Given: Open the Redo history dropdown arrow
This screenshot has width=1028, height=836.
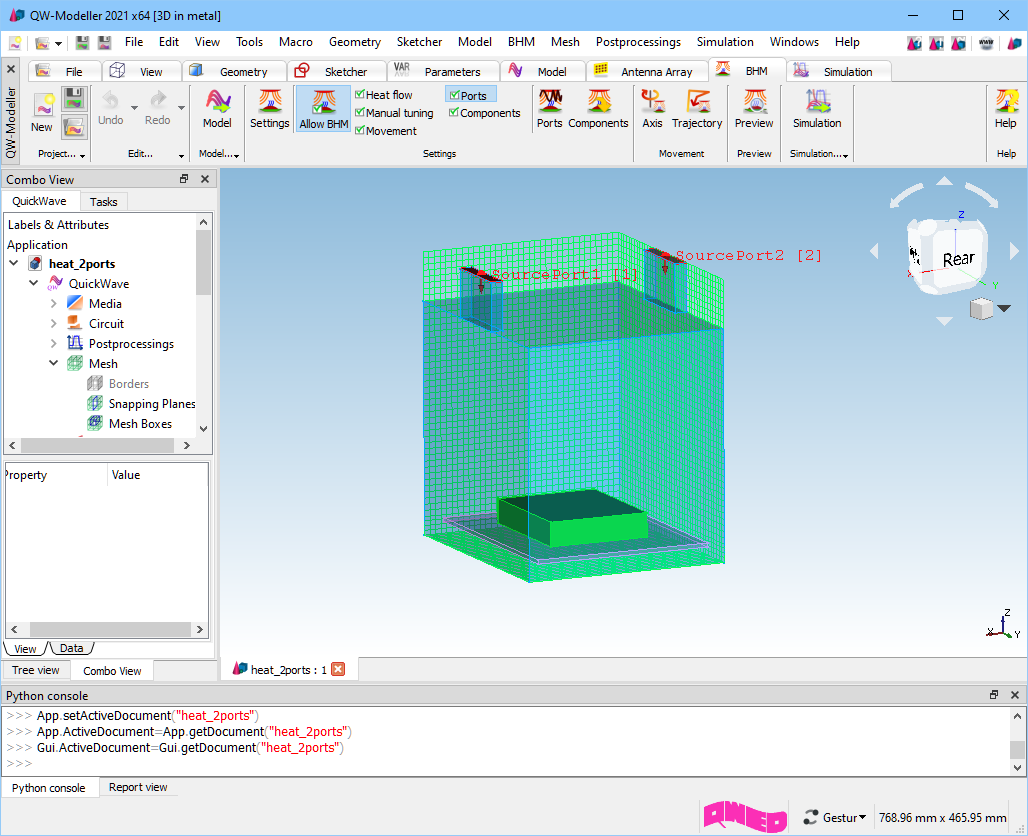Looking at the screenshot, I should tap(182, 108).
